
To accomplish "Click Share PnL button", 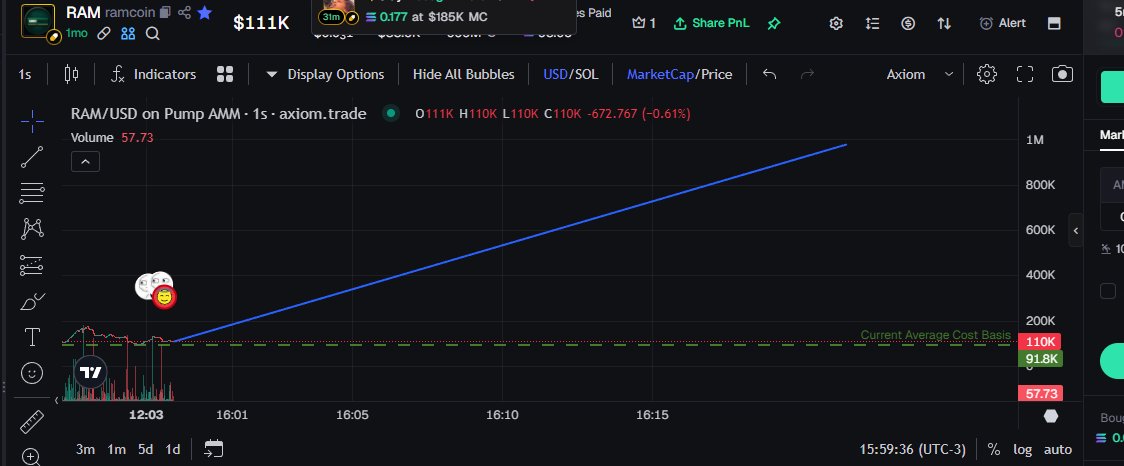I will click(712, 24).
